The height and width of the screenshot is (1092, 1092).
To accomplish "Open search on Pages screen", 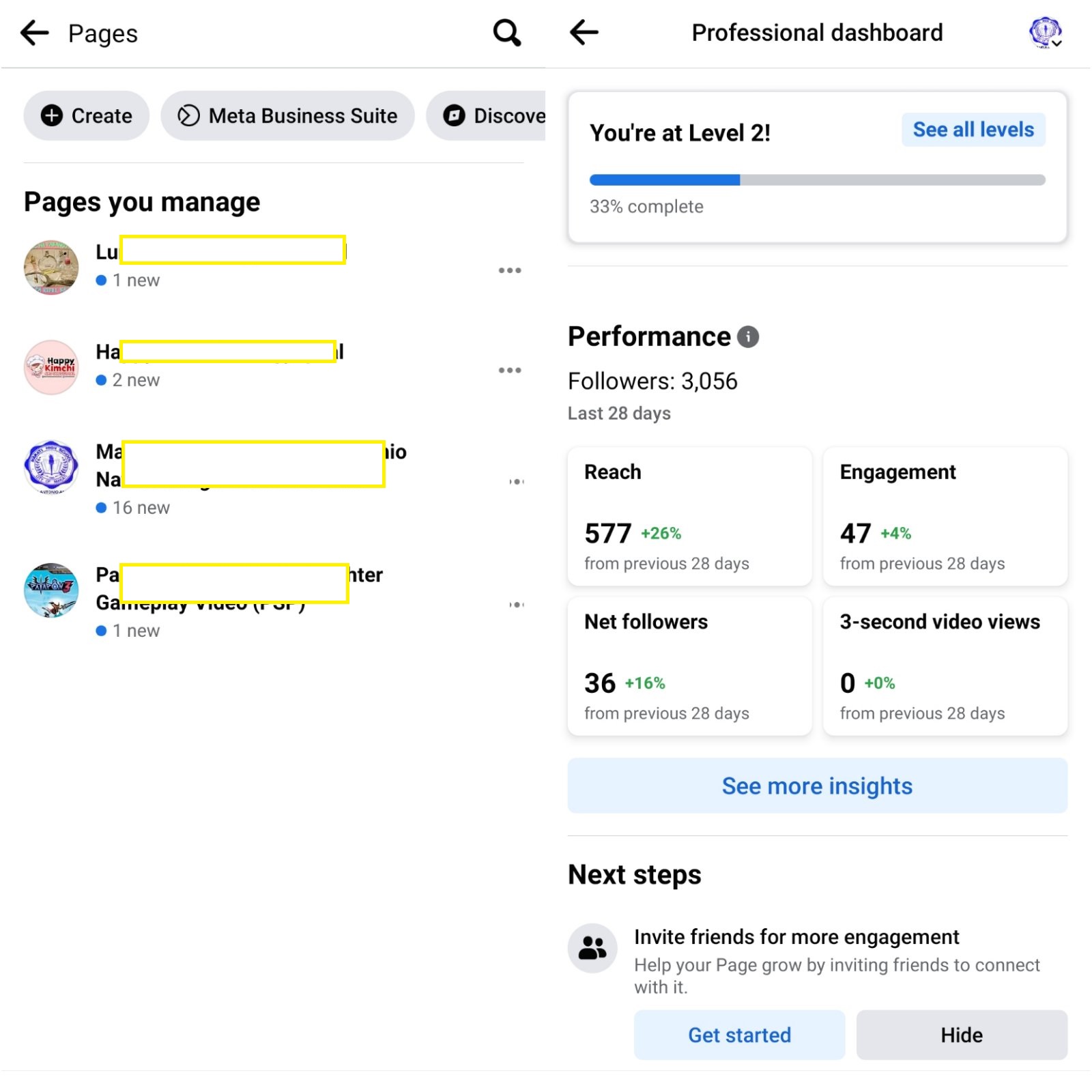I will (506, 33).
